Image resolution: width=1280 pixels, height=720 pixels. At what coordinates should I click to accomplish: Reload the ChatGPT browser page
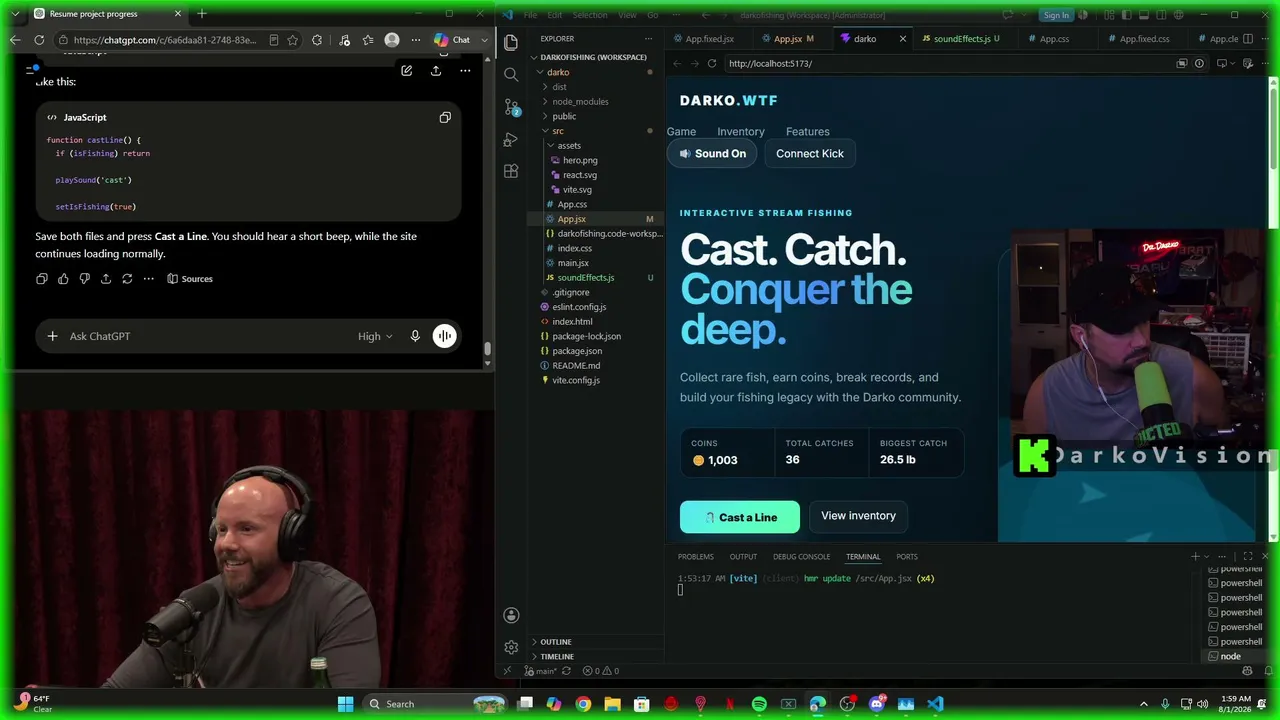coord(39,40)
